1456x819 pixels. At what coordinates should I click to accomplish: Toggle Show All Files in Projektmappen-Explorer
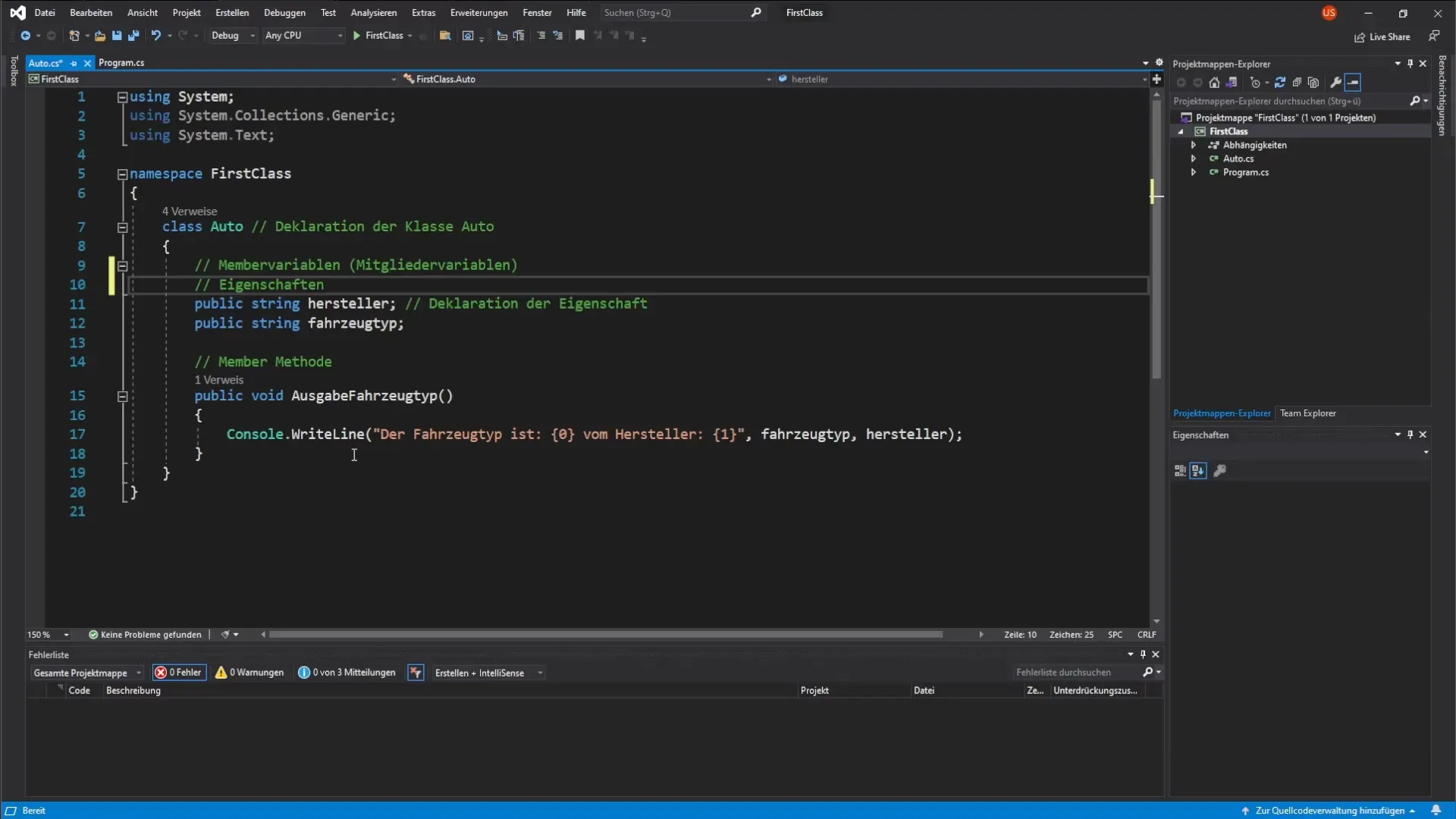click(1313, 83)
